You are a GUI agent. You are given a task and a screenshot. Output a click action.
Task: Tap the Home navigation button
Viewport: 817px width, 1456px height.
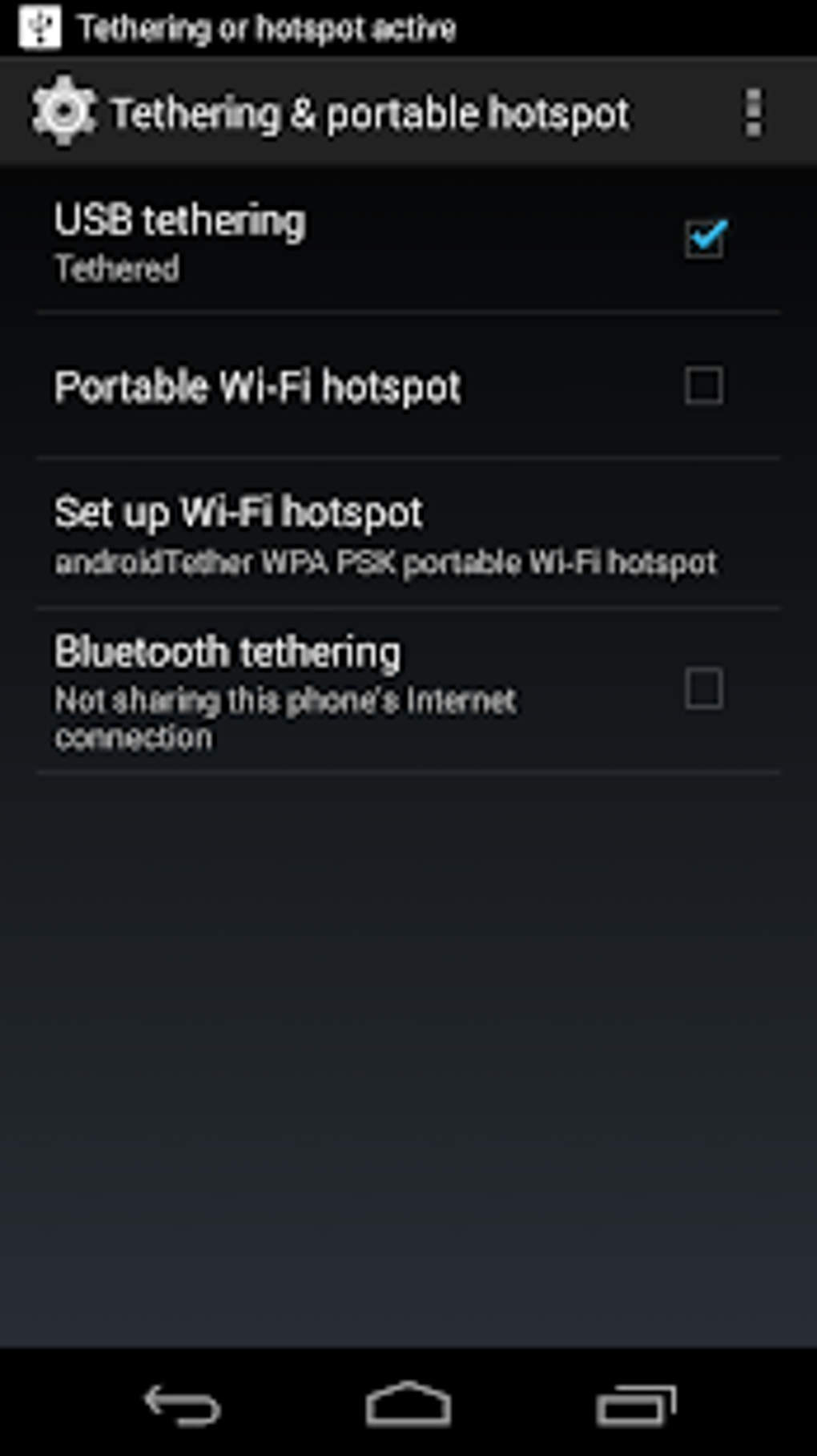point(408,1404)
